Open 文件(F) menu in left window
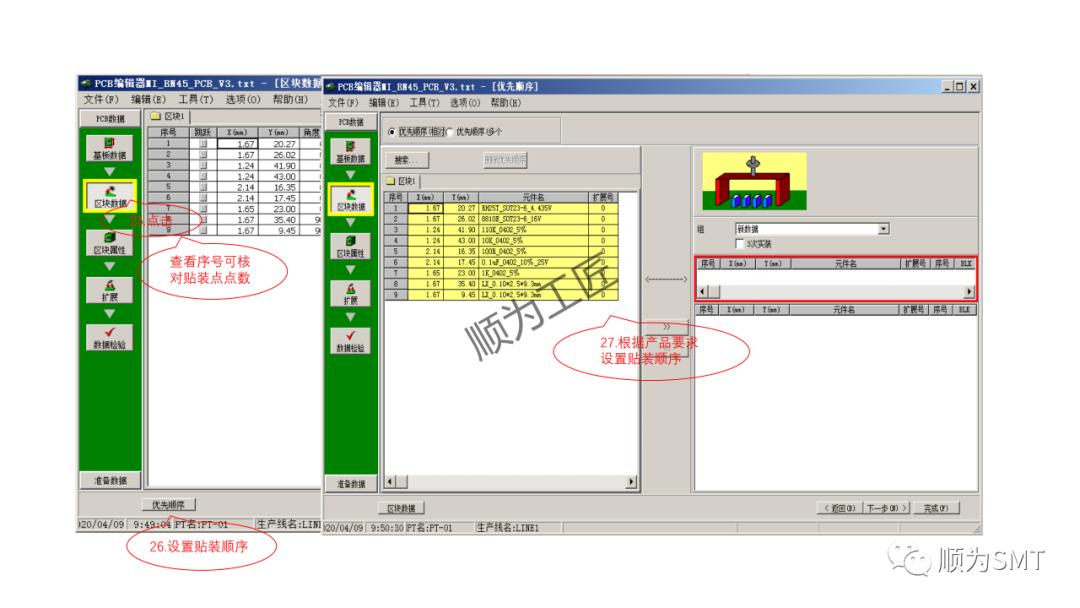The height and width of the screenshot is (608, 1080). (101, 100)
